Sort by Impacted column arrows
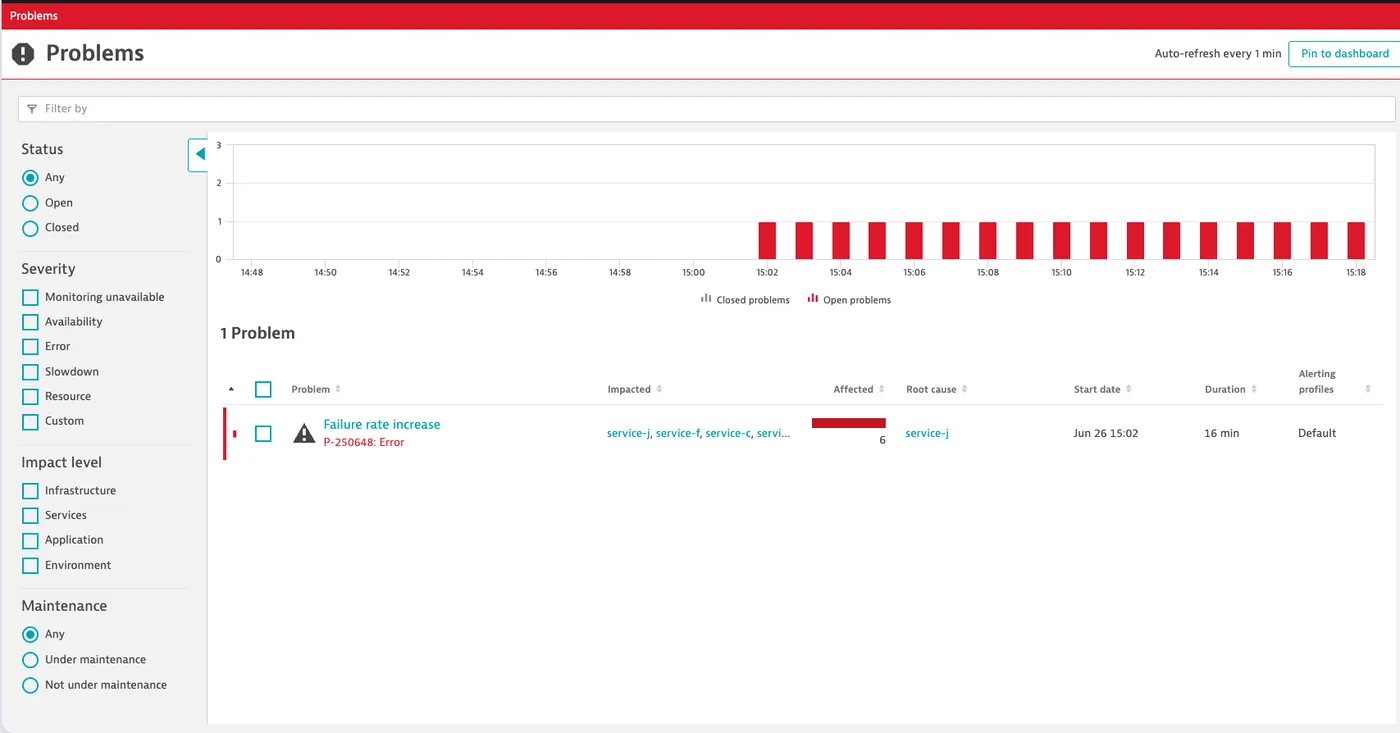The image size is (1400, 733). pos(659,389)
